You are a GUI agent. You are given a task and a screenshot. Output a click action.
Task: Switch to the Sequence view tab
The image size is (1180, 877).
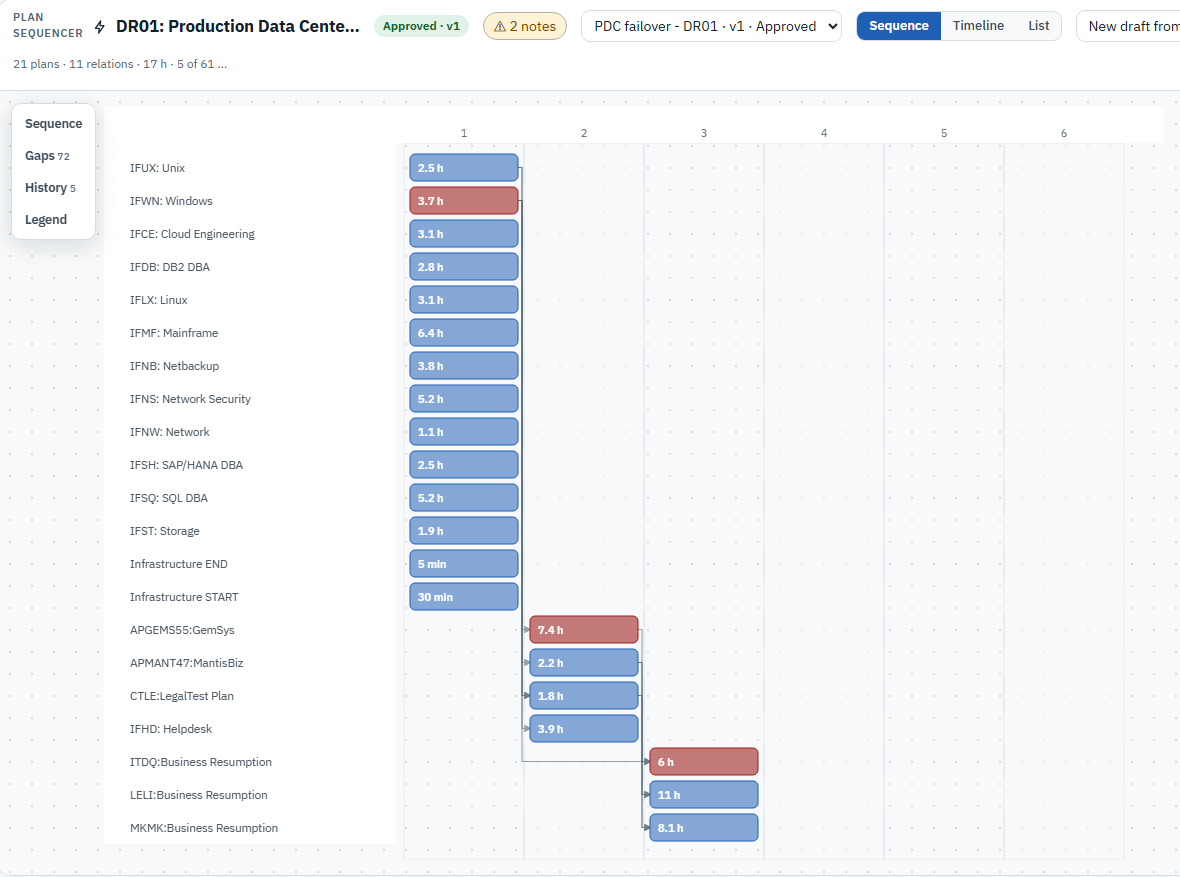pyautogui.click(x=899, y=26)
